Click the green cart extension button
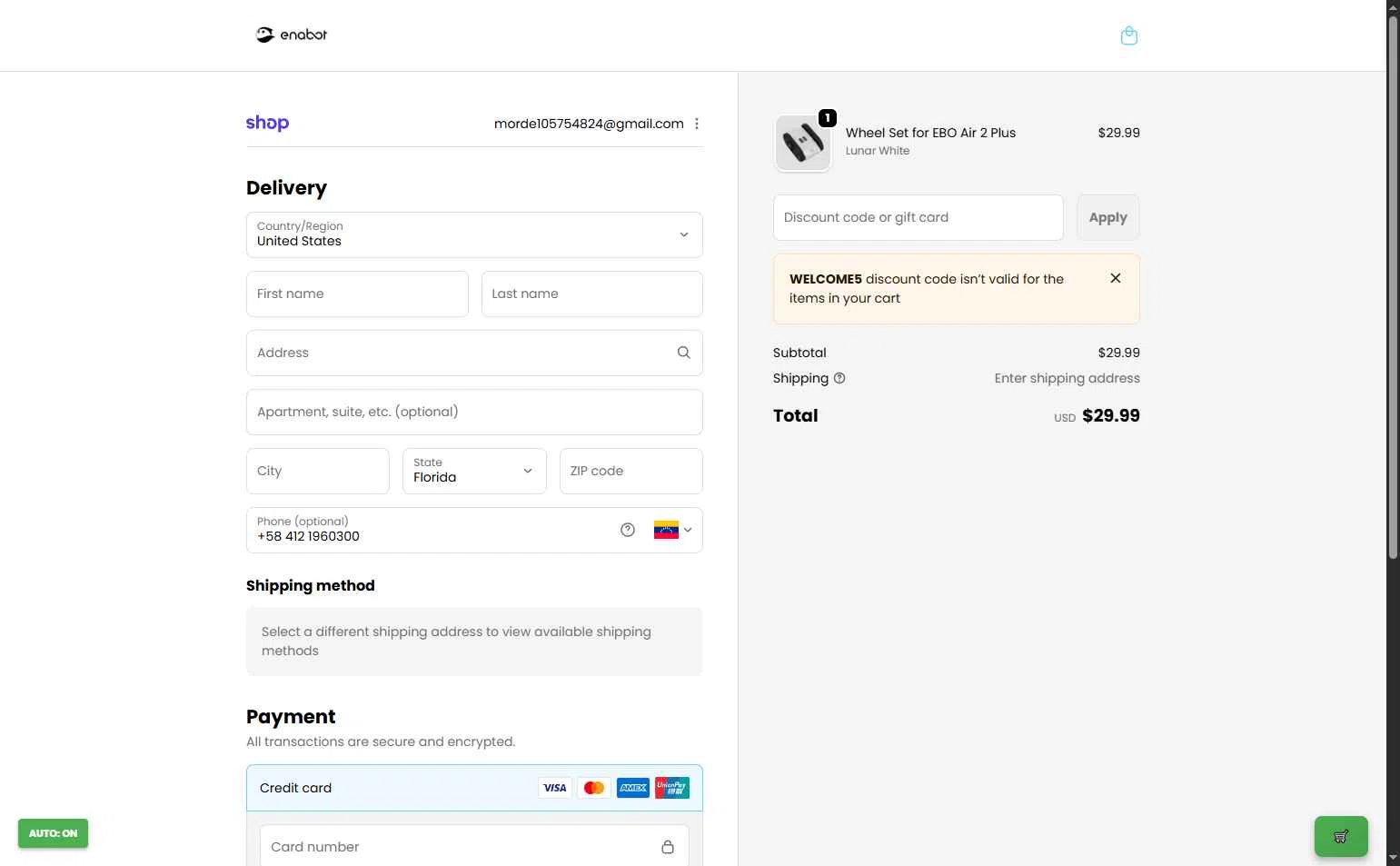 point(1341,836)
